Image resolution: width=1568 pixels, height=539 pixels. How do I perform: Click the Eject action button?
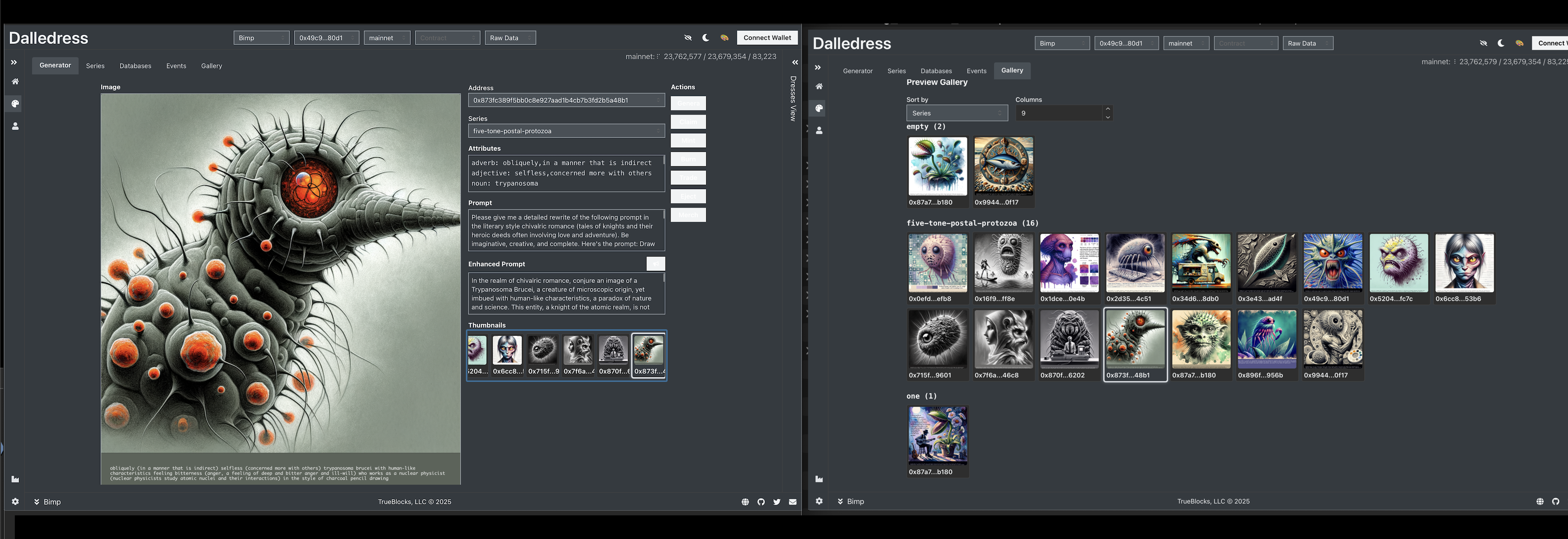click(x=689, y=196)
